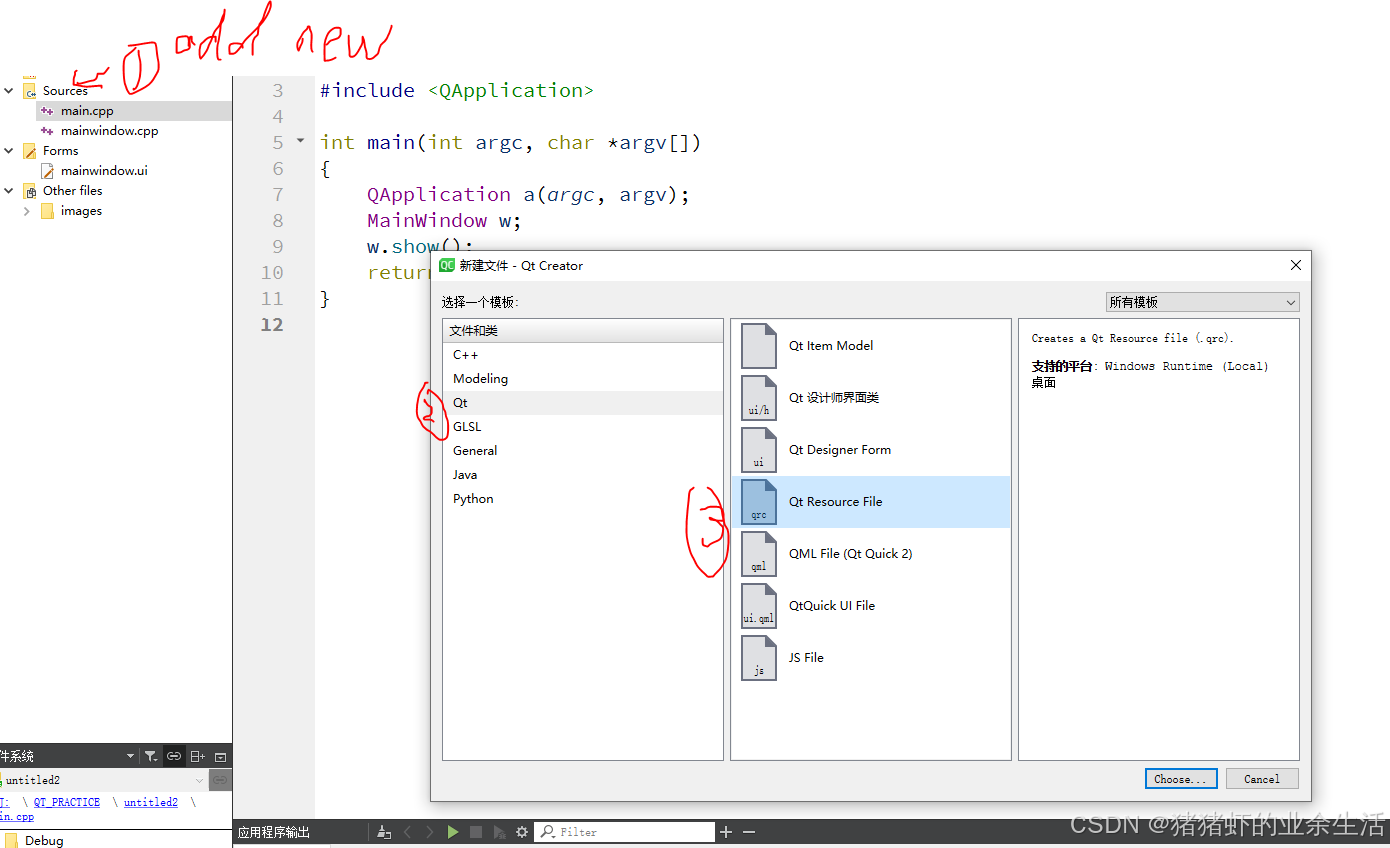Select the Java category
The height and width of the screenshot is (848, 1390).
pos(583,475)
